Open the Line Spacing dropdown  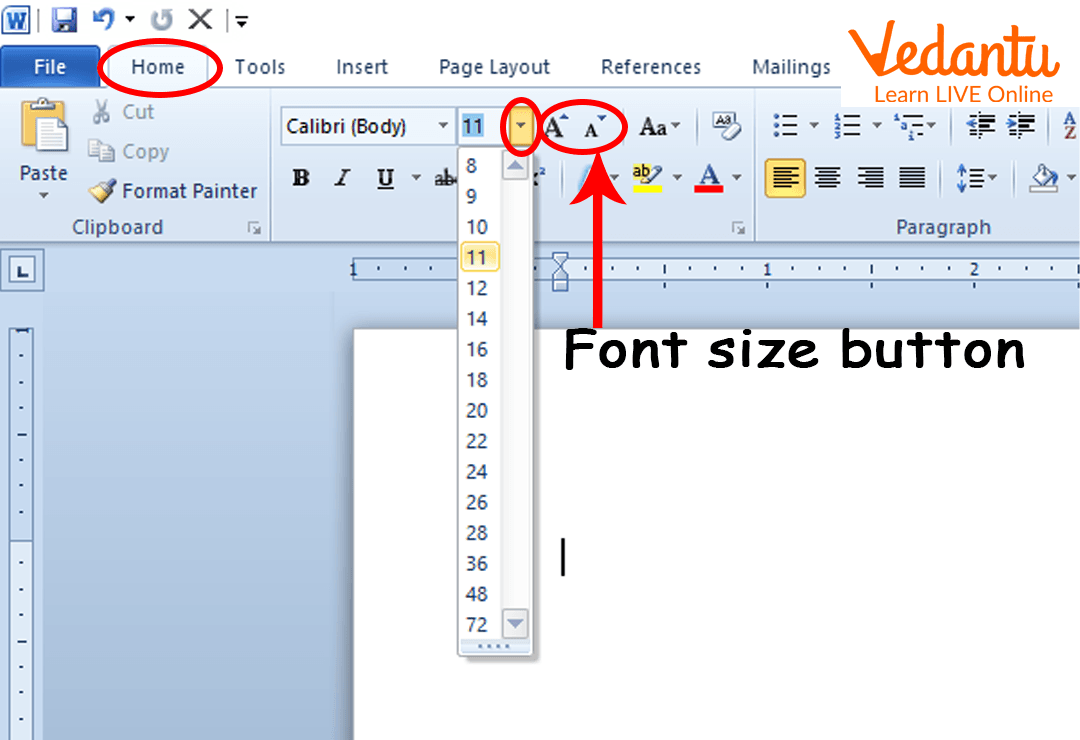977,179
